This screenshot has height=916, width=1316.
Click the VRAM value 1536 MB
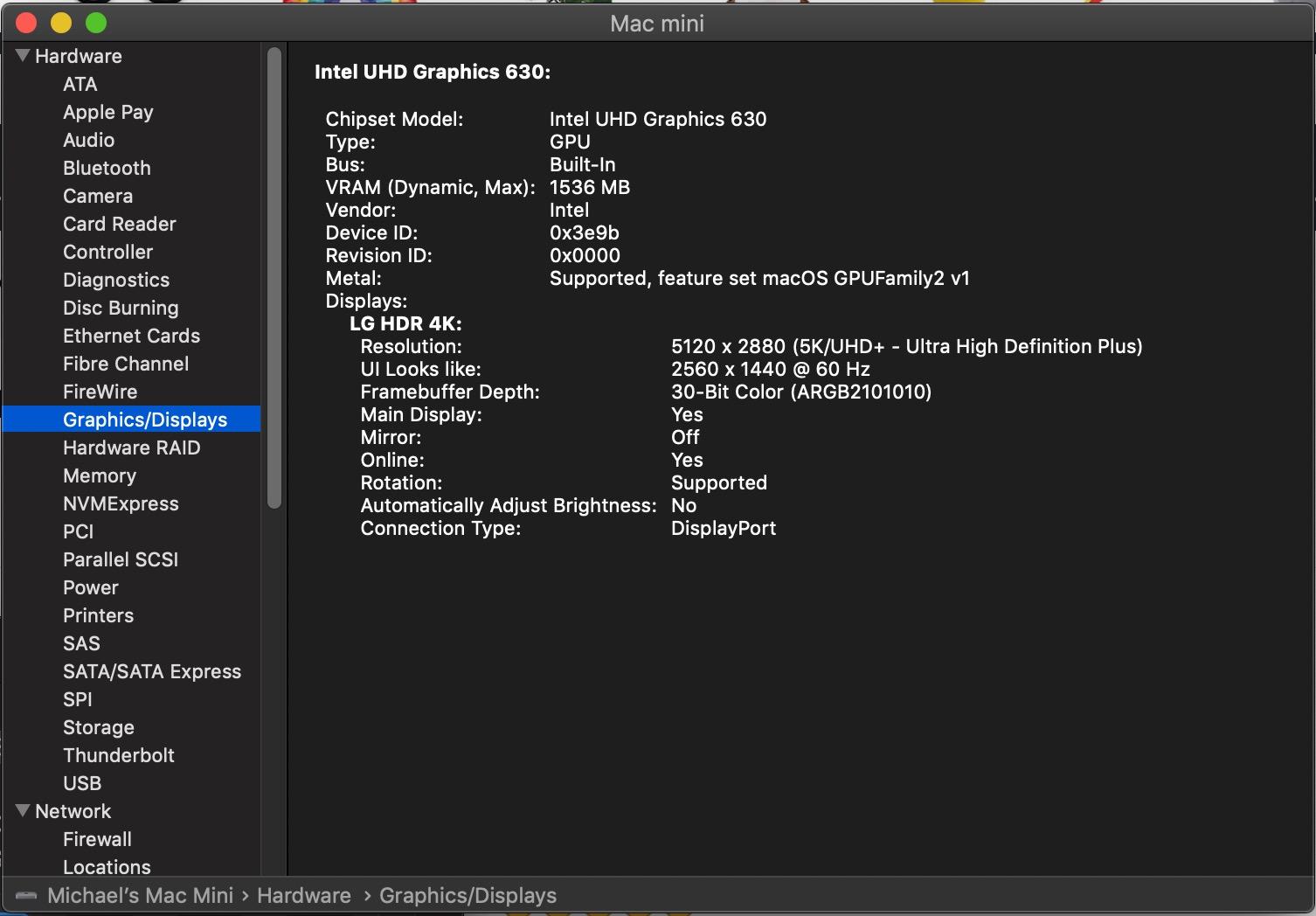[x=590, y=187]
